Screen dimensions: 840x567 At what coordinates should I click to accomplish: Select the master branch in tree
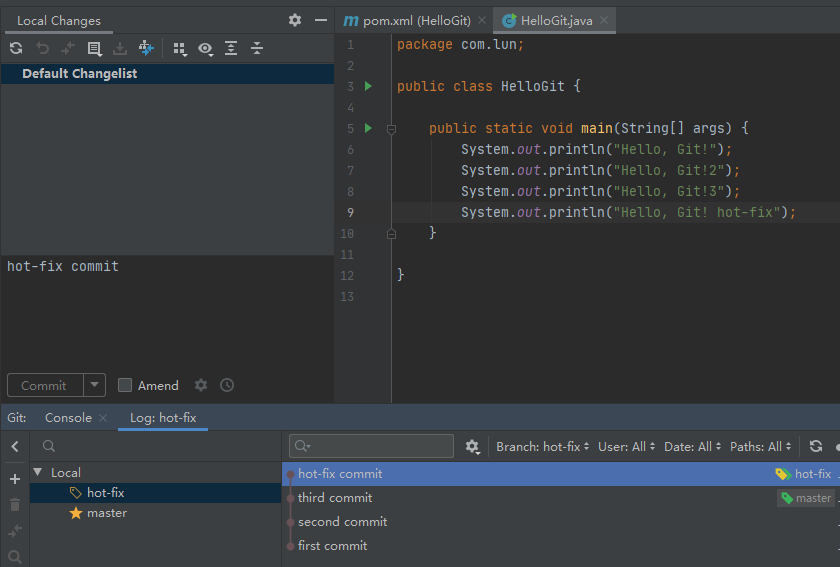(155, 513)
